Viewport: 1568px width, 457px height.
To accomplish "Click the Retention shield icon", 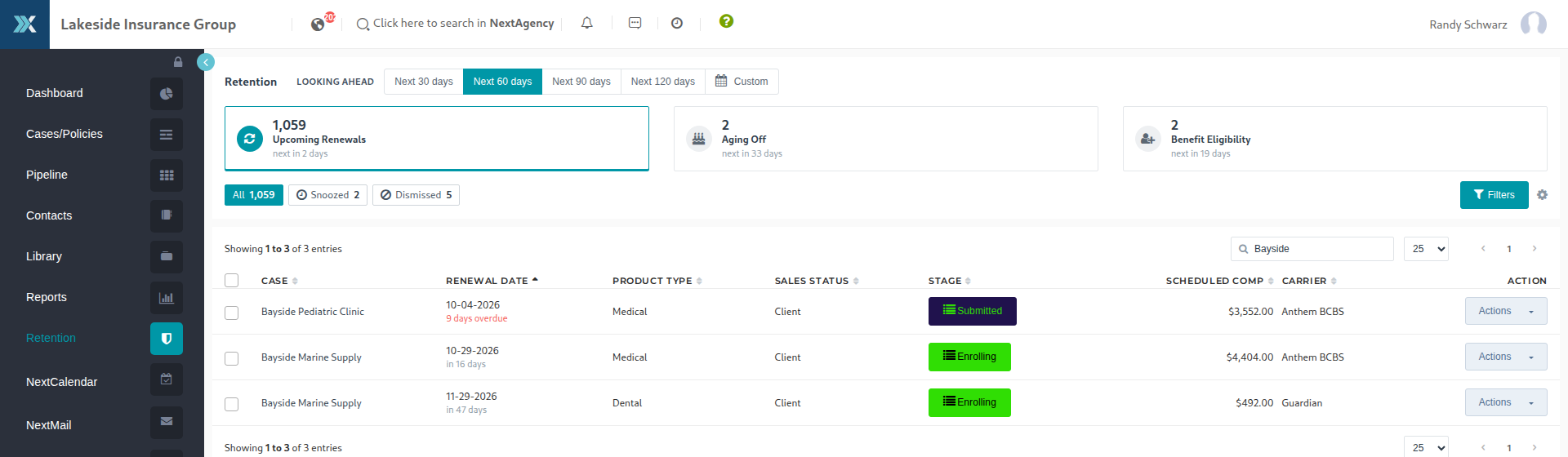I will pos(167,339).
